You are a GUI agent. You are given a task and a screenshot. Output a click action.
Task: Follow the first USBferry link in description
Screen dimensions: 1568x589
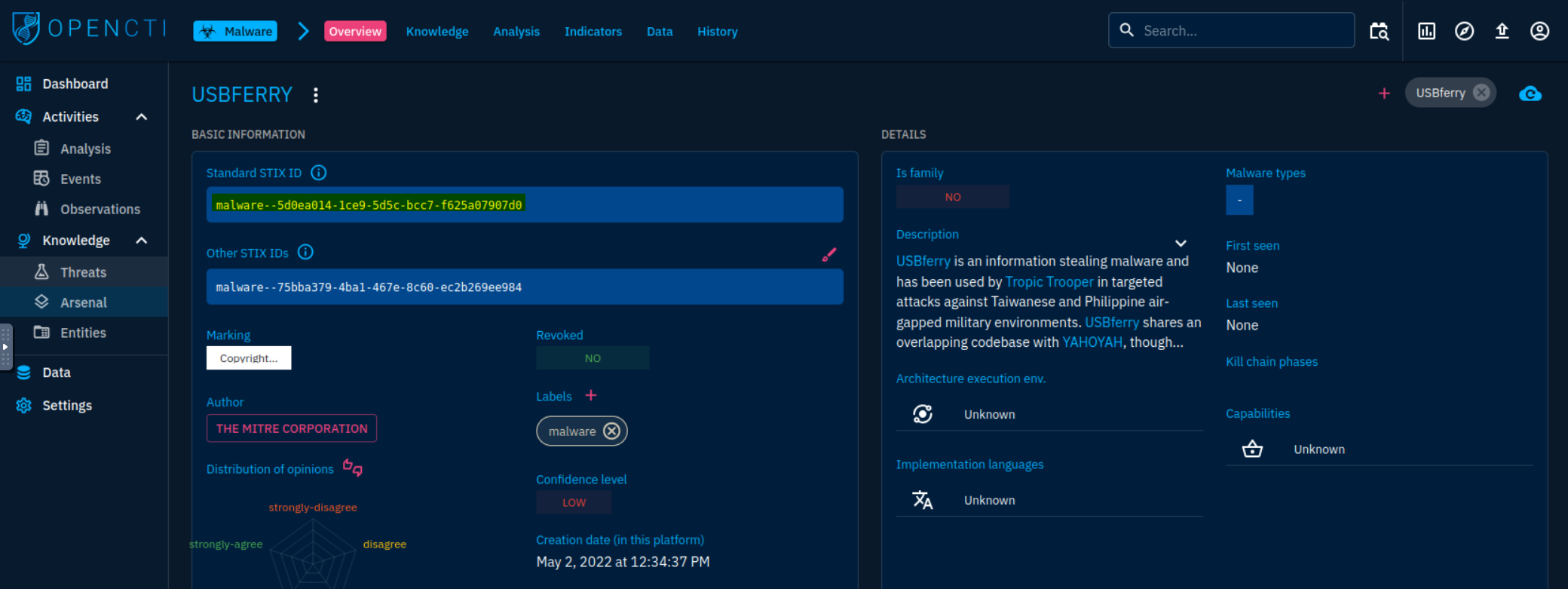(923, 261)
